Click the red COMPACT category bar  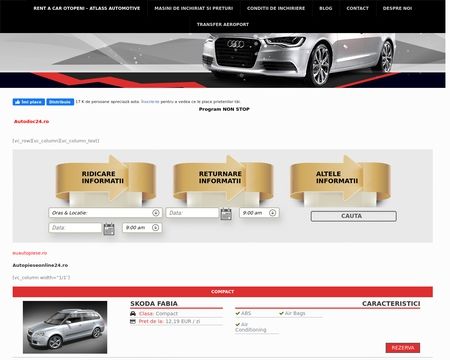[x=223, y=292]
